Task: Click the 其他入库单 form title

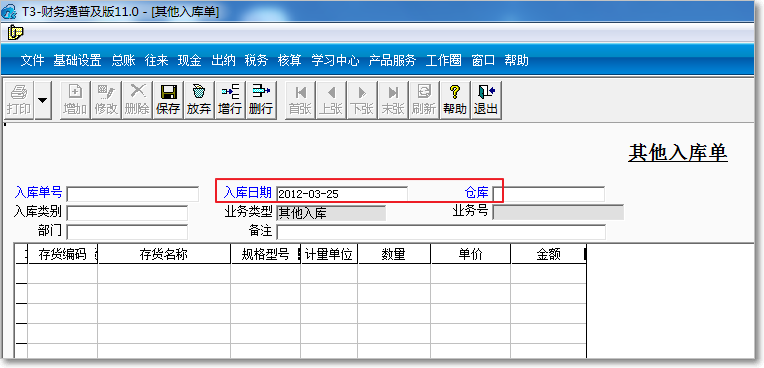Action: point(678,153)
